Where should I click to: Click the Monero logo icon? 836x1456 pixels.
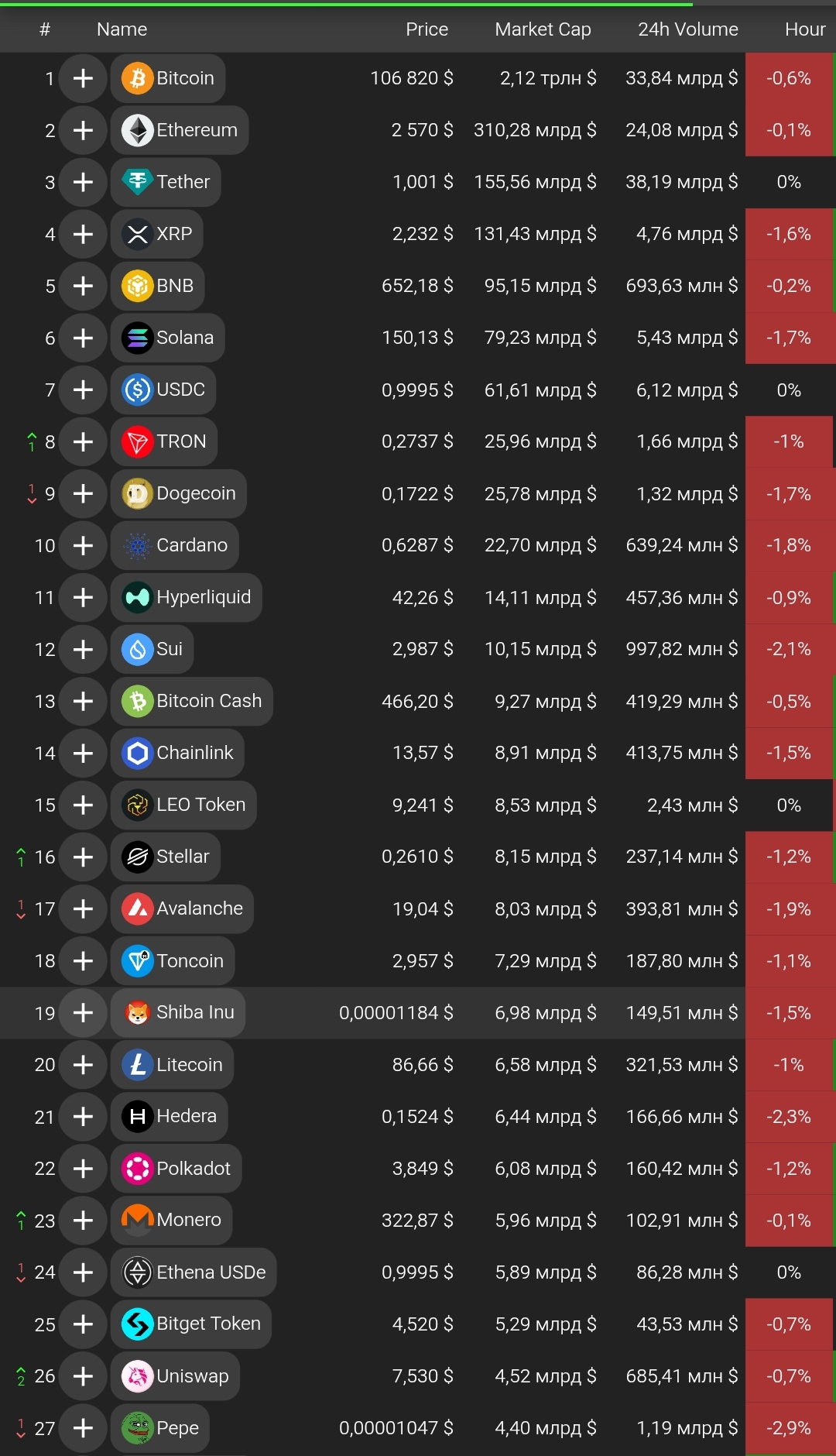click(x=138, y=1221)
